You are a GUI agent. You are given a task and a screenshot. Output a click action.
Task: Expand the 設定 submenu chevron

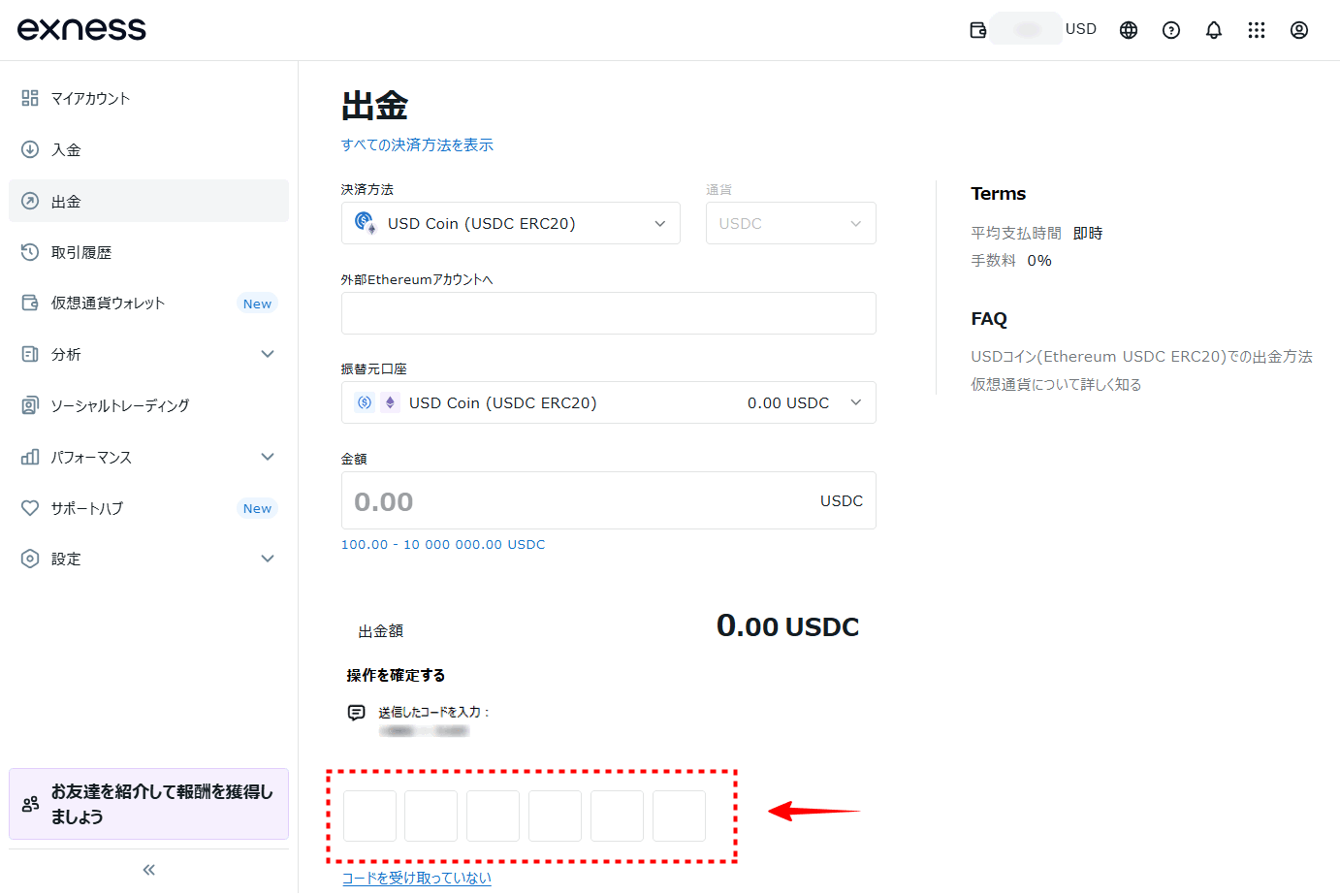point(268,559)
